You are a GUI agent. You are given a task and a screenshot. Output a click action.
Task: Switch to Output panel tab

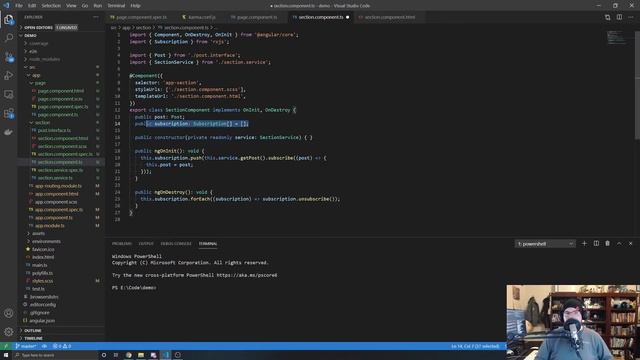pos(146,244)
